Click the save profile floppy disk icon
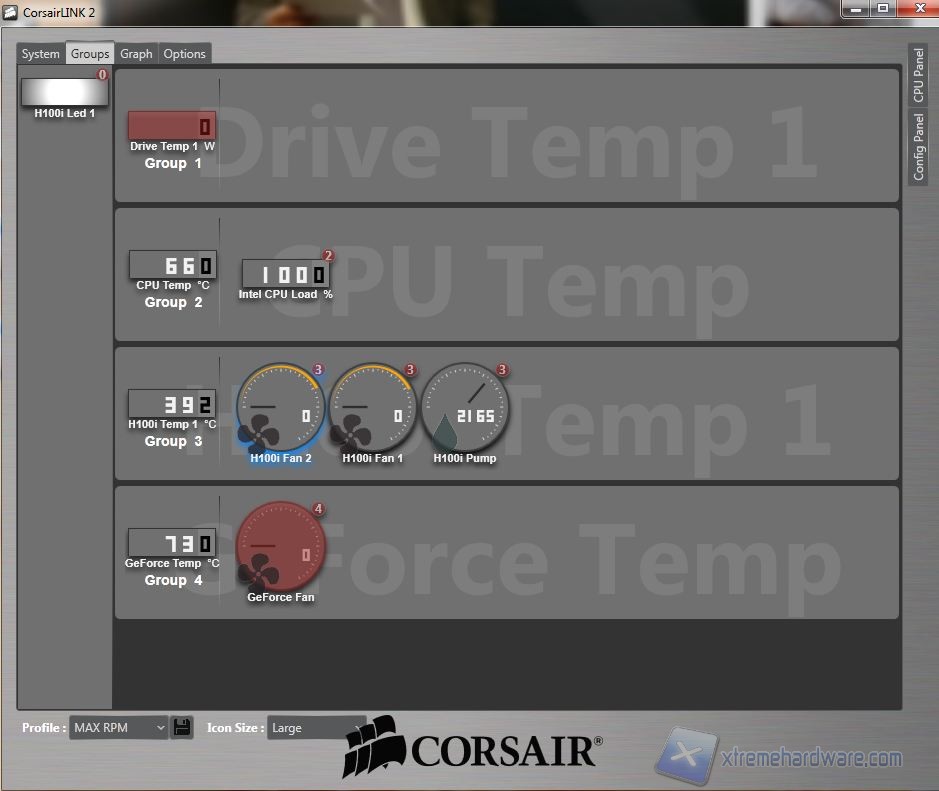939x791 pixels. click(x=181, y=727)
